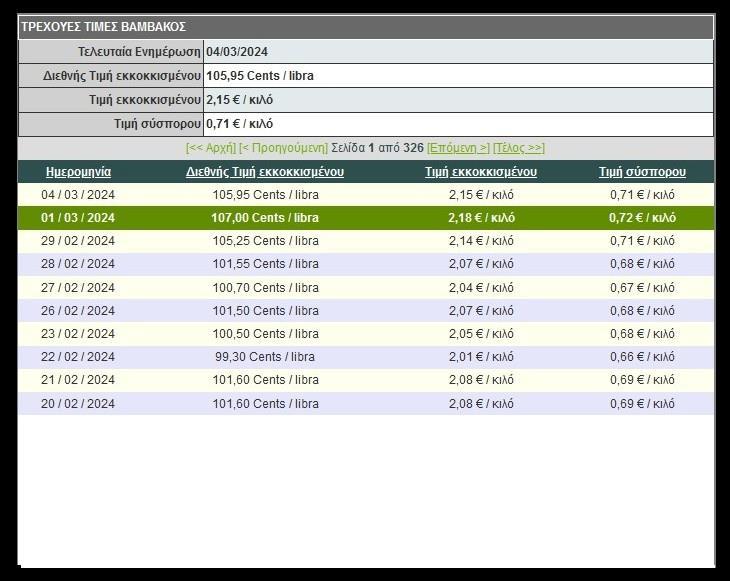Screen dimensions: 730x581
Task: Jump to last page via Τέλος link
Action: click(518, 148)
